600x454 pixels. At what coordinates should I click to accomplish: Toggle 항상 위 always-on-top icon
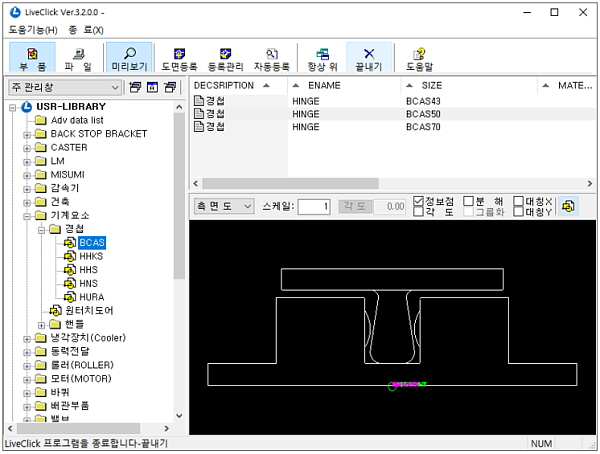323,58
